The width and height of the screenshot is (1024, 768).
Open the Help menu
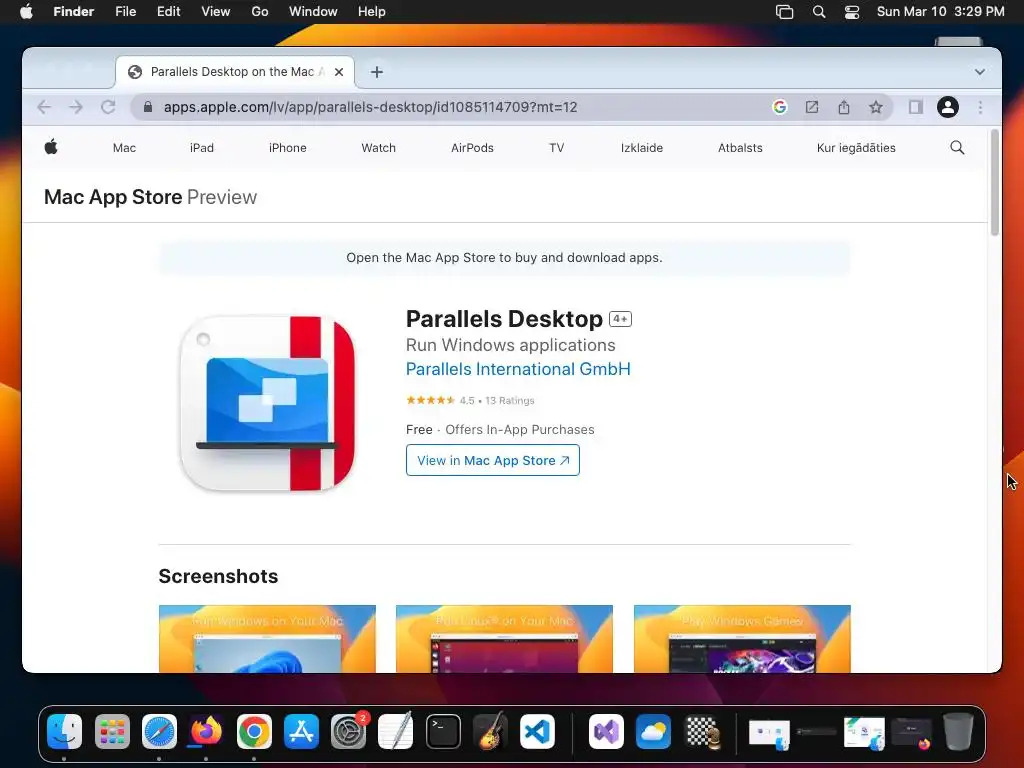click(372, 11)
